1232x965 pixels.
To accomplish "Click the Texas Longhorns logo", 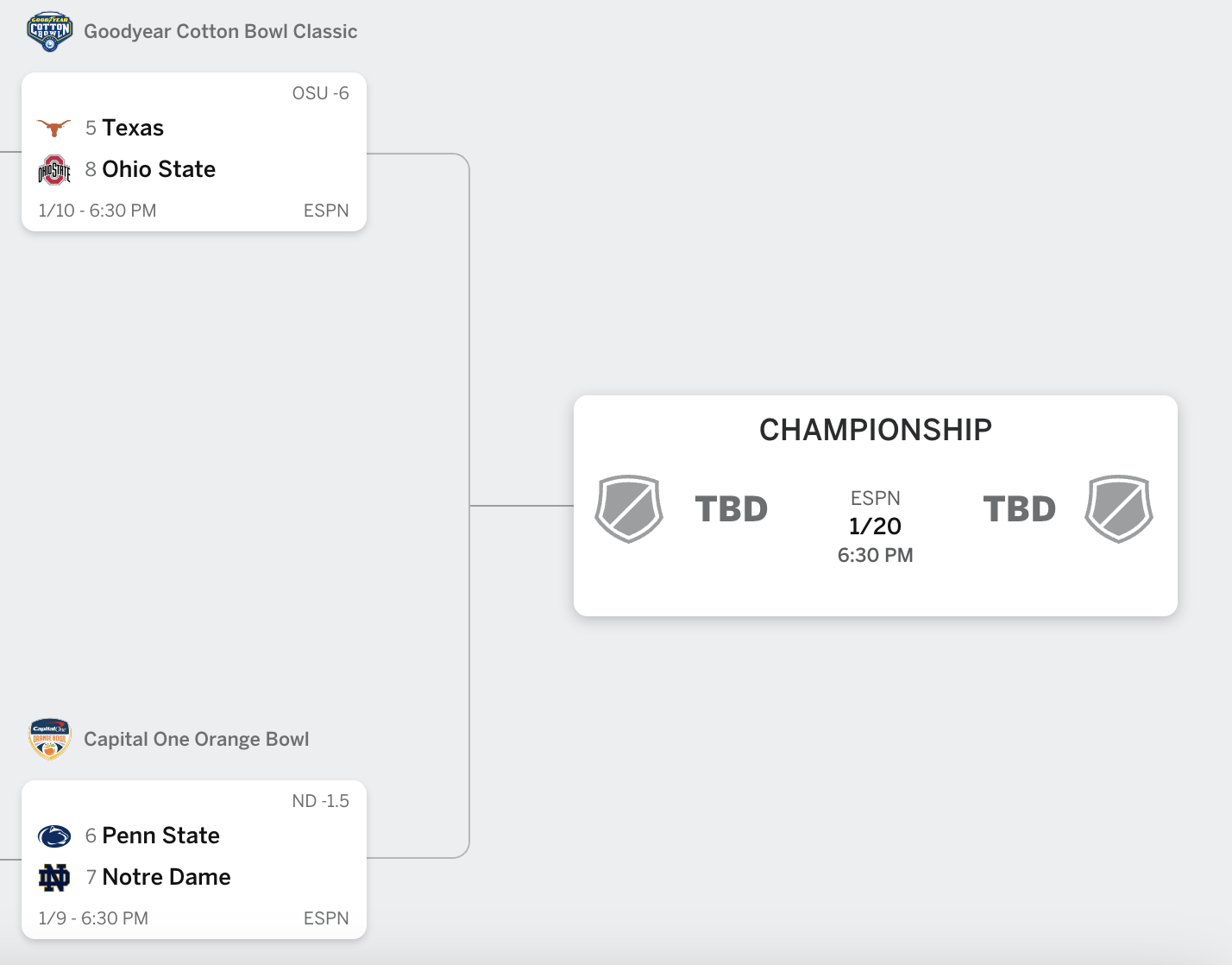I will (x=54, y=129).
